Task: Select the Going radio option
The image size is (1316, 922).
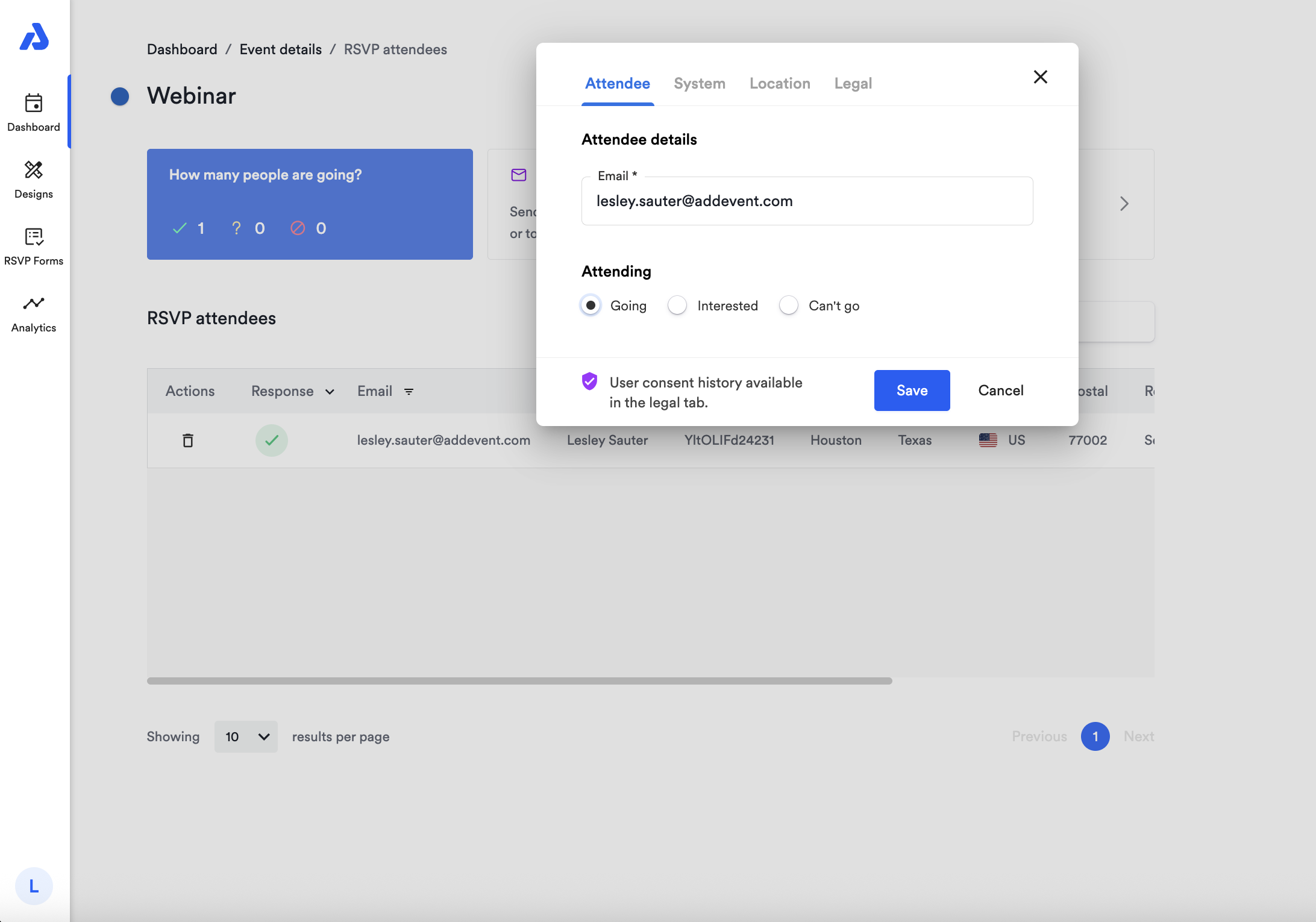Action: (x=591, y=306)
